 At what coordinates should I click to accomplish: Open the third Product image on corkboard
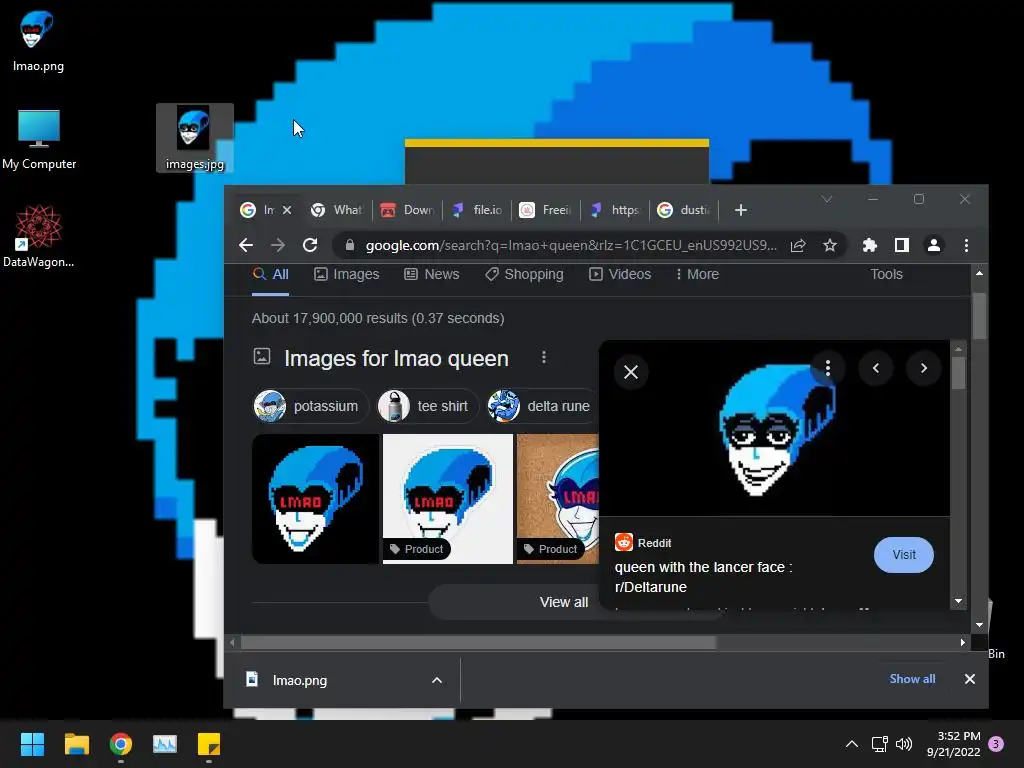point(558,499)
